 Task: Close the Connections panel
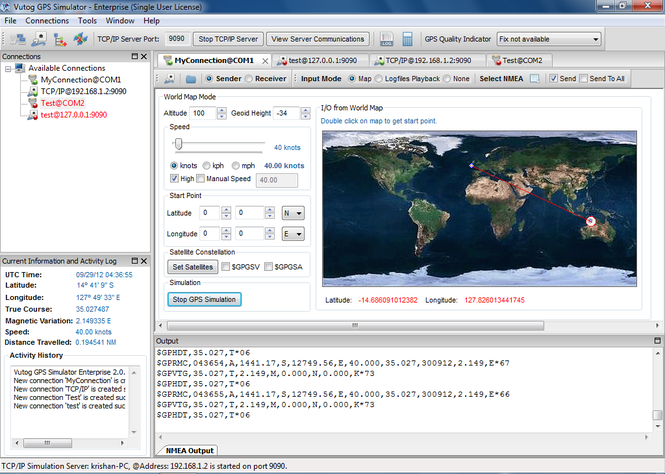(x=144, y=56)
